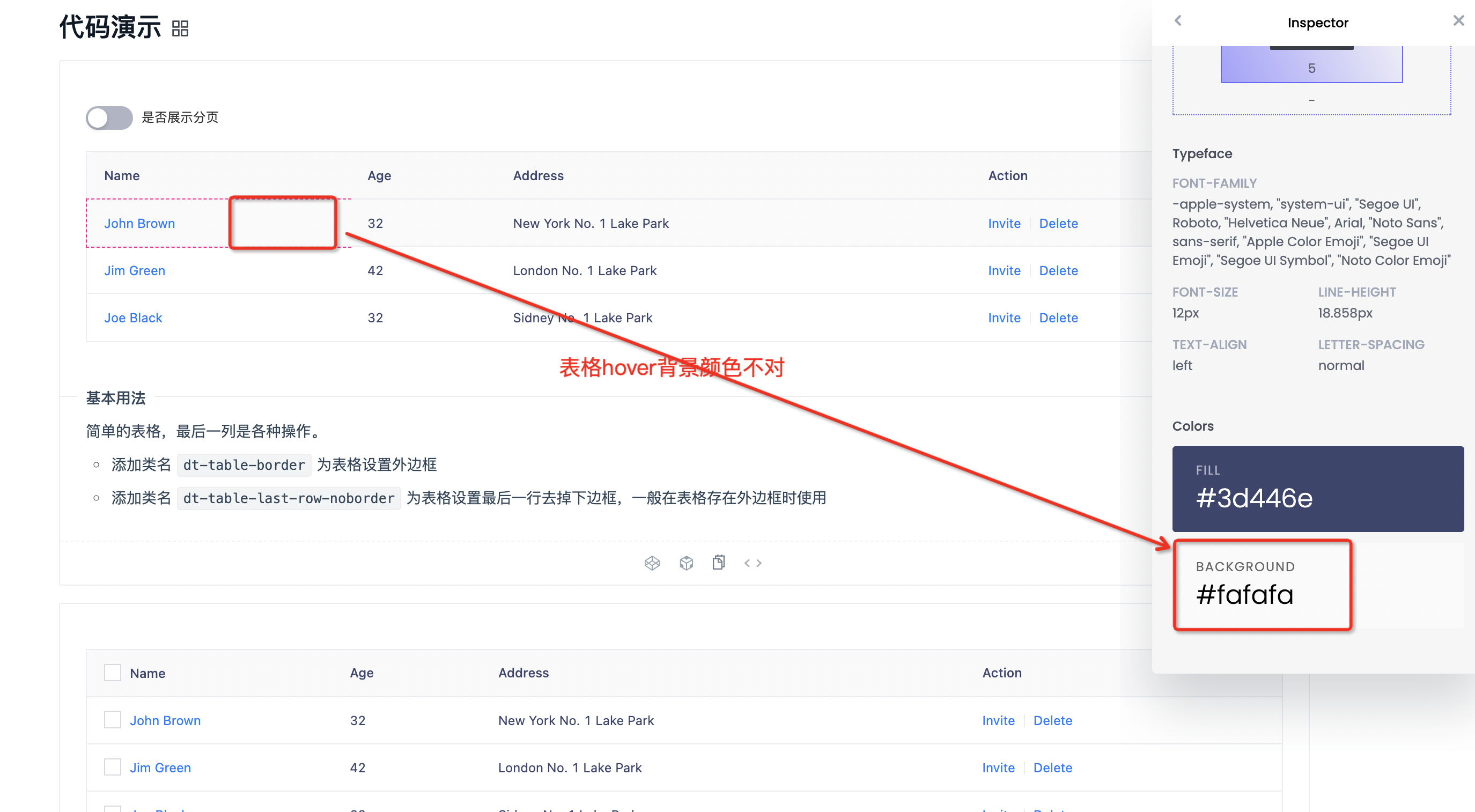The width and height of the screenshot is (1475, 812).
Task: Copy the demo code snippet
Action: click(719, 562)
